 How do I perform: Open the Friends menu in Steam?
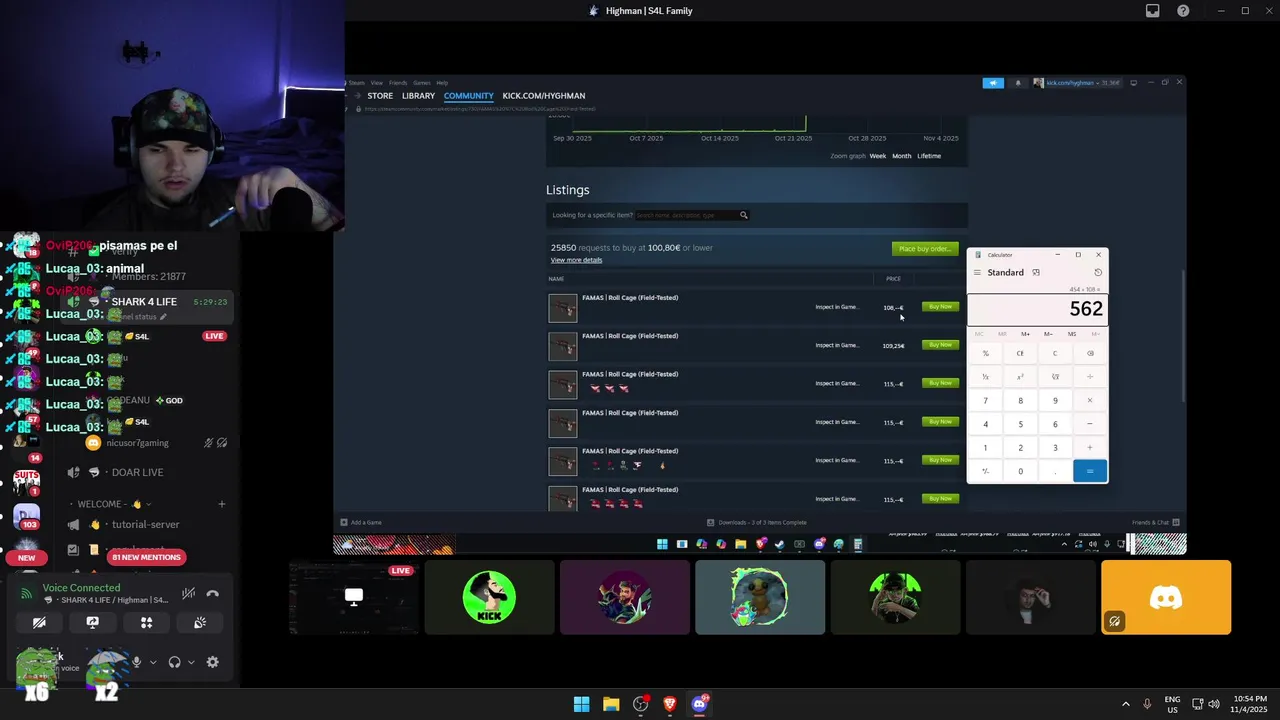click(398, 83)
